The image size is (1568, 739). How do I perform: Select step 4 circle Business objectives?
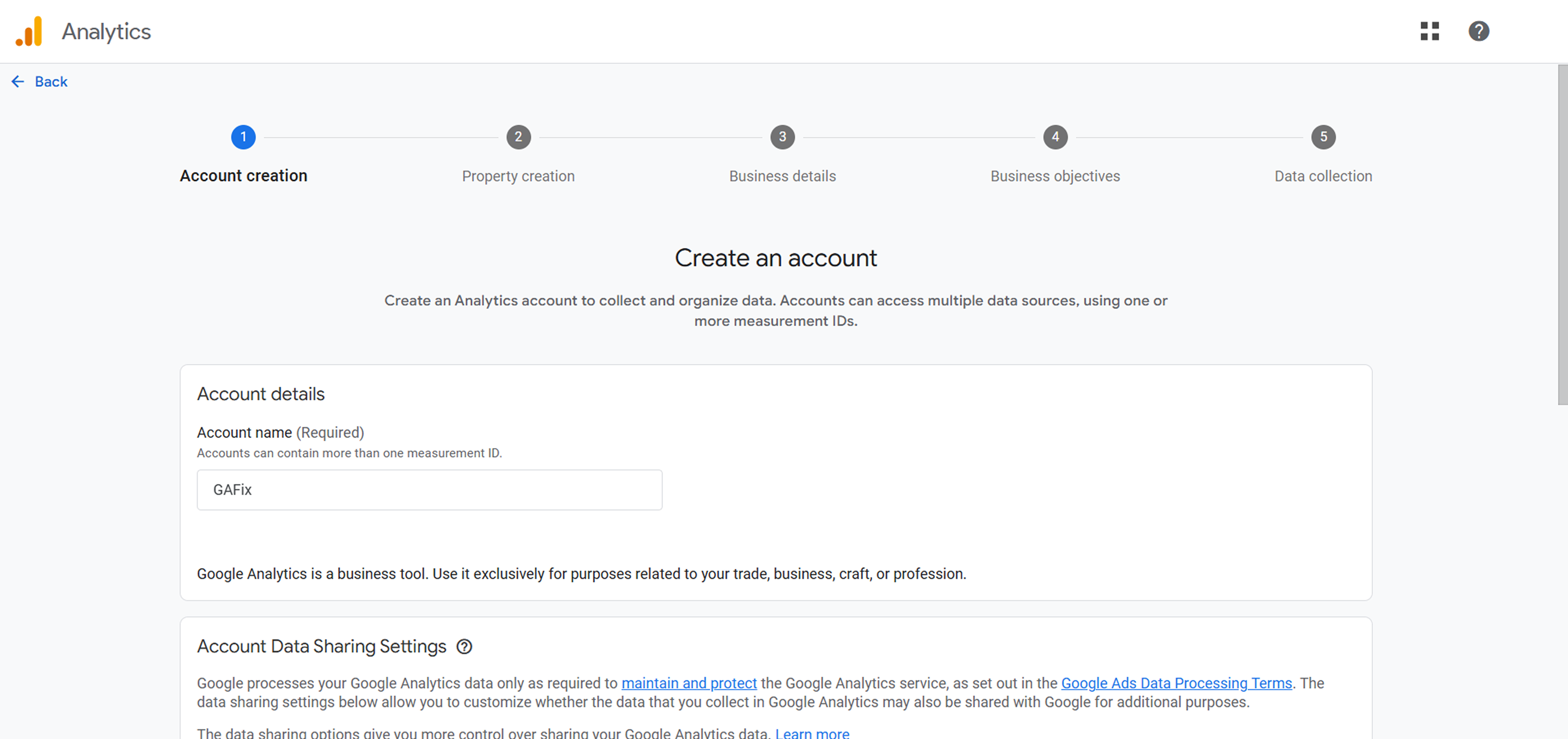(x=1055, y=138)
